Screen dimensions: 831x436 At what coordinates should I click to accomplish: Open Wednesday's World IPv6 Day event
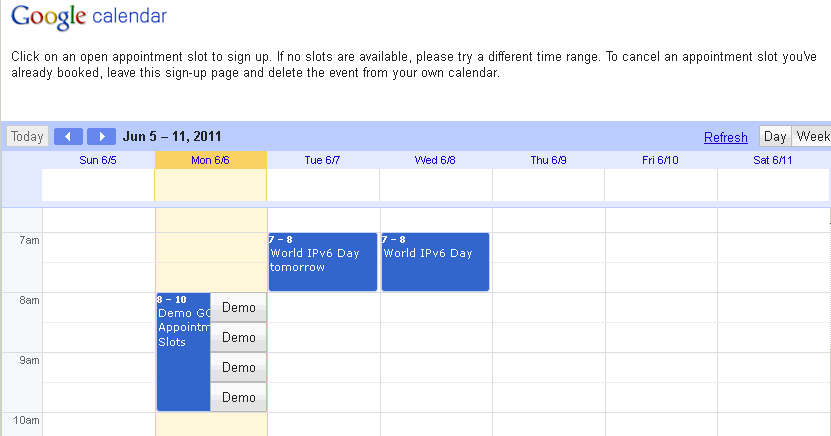tap(435, 262)
